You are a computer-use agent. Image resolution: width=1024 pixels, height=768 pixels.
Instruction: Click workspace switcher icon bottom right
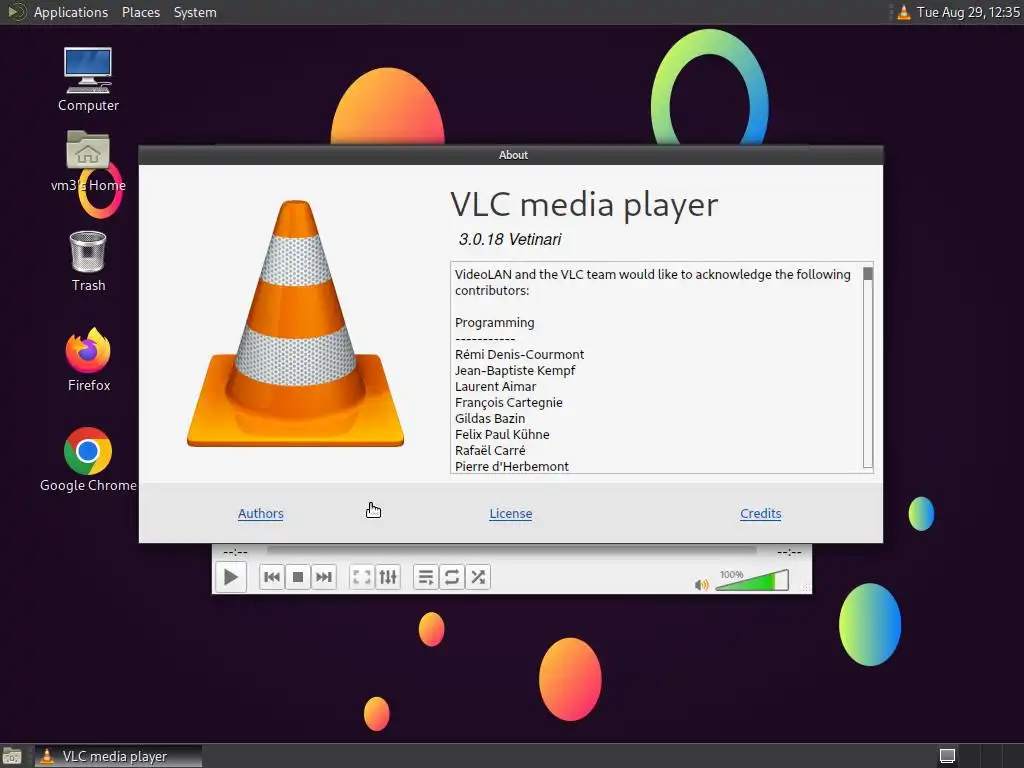point(948,756)
